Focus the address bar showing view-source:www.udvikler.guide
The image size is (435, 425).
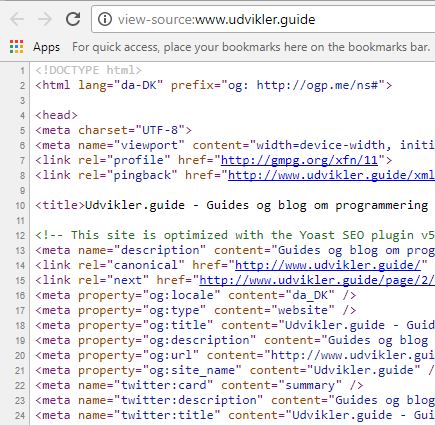click(263, 19)
